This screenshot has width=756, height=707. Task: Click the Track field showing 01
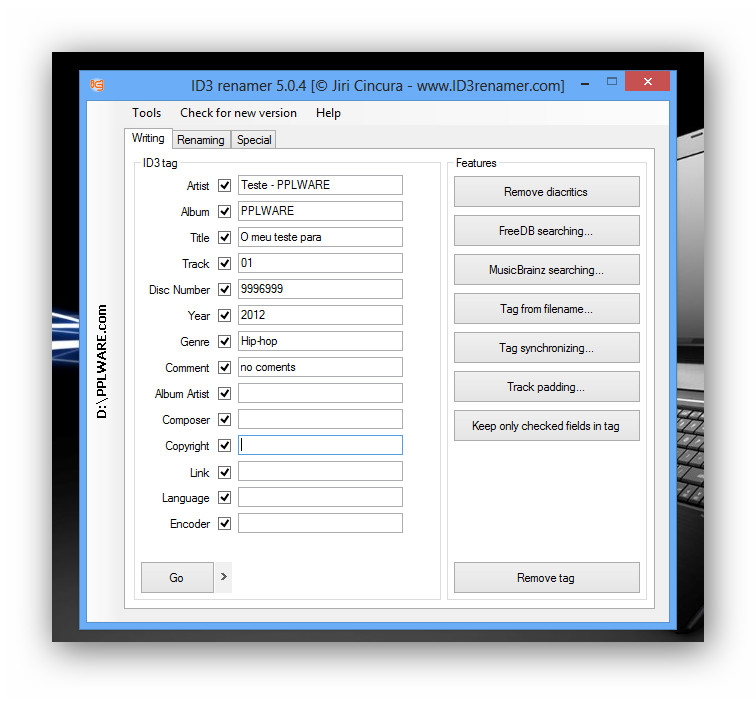tap(320, 263)
